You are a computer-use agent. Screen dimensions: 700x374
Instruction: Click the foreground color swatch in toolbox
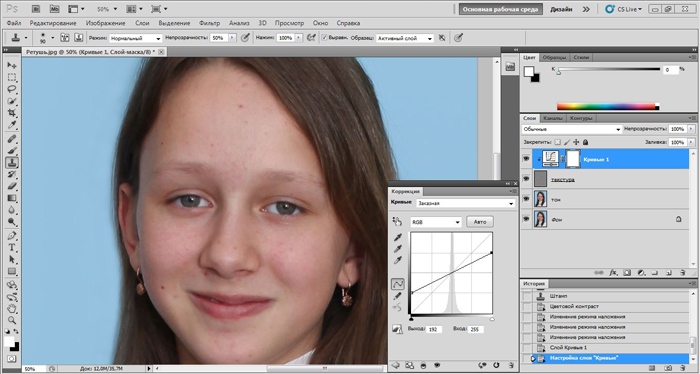(x=8, y=341)
